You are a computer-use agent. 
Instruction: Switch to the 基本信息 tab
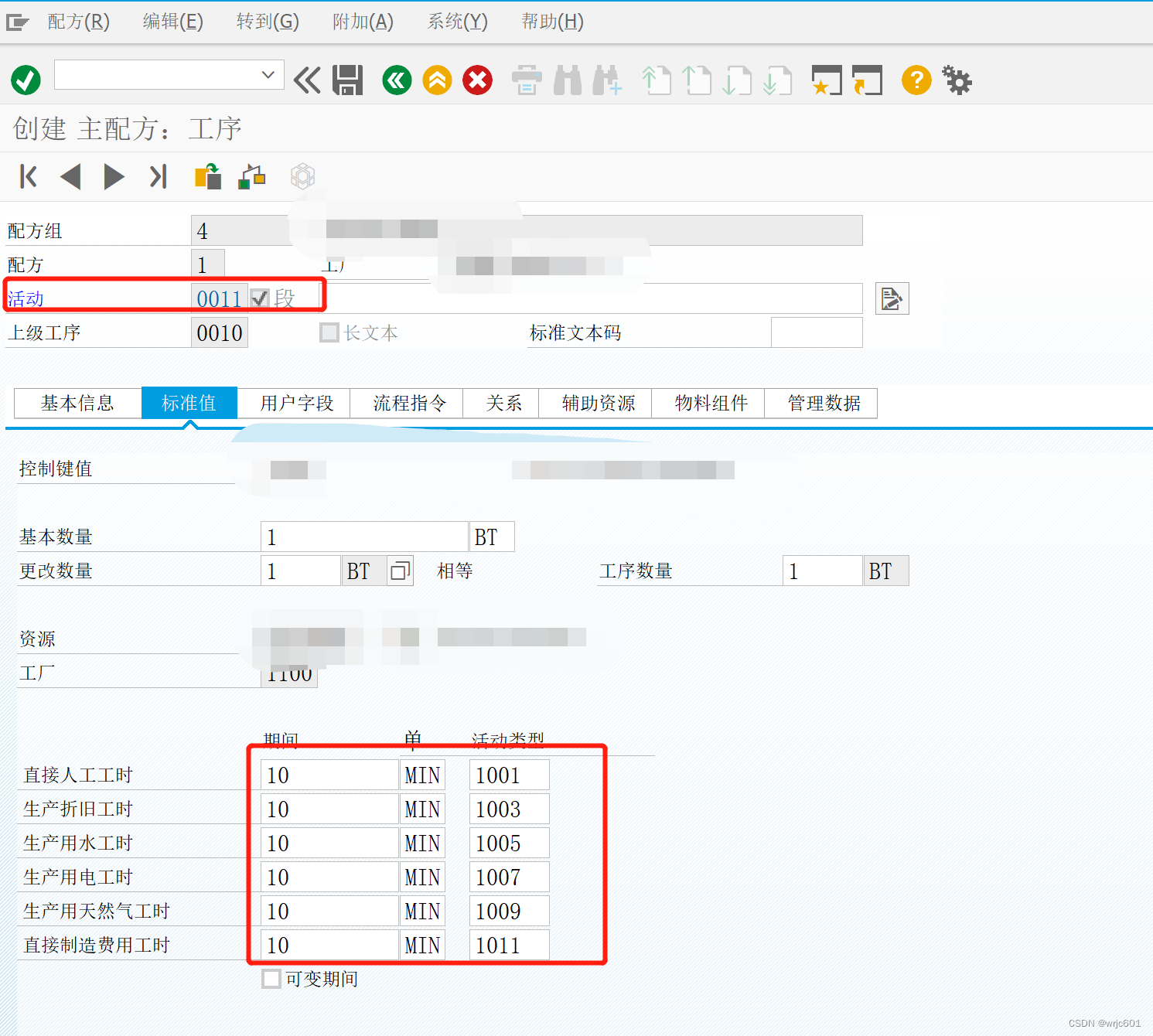(x=78, y=403)
